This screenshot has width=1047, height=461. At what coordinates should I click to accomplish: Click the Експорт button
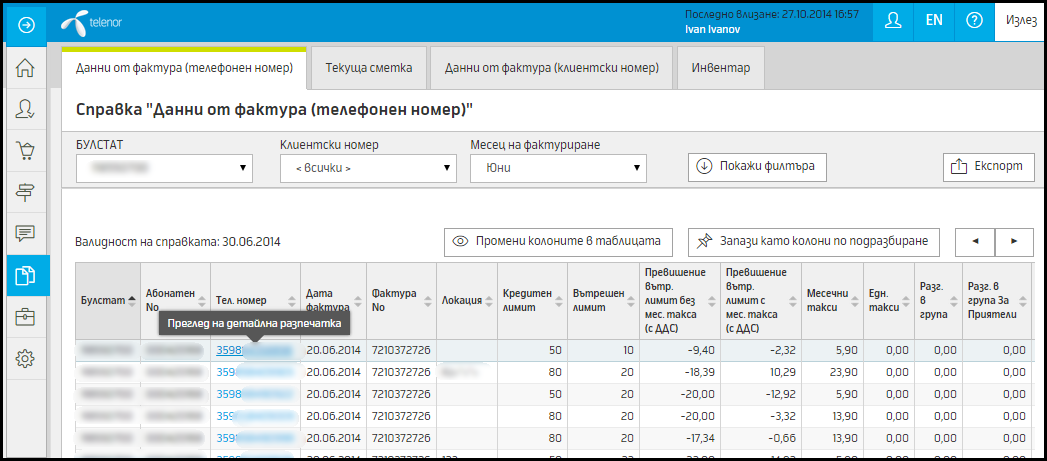989,166
